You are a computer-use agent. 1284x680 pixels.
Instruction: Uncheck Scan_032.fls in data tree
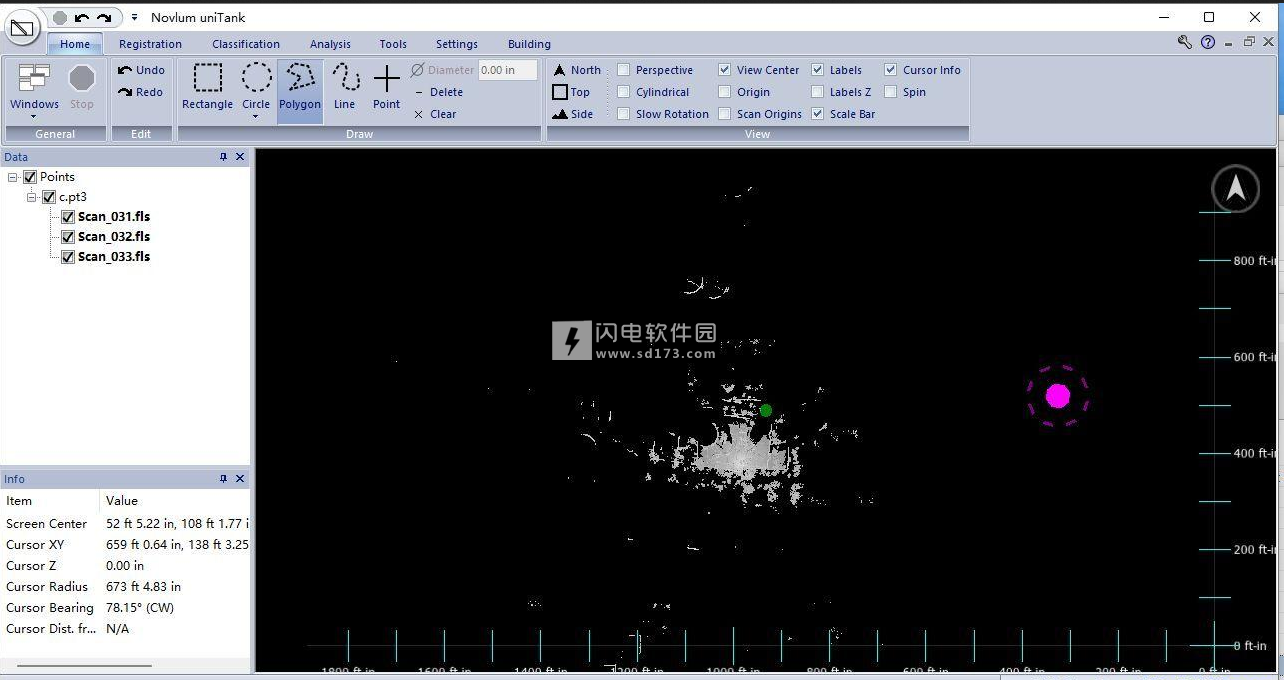click(x=68, y=237)
